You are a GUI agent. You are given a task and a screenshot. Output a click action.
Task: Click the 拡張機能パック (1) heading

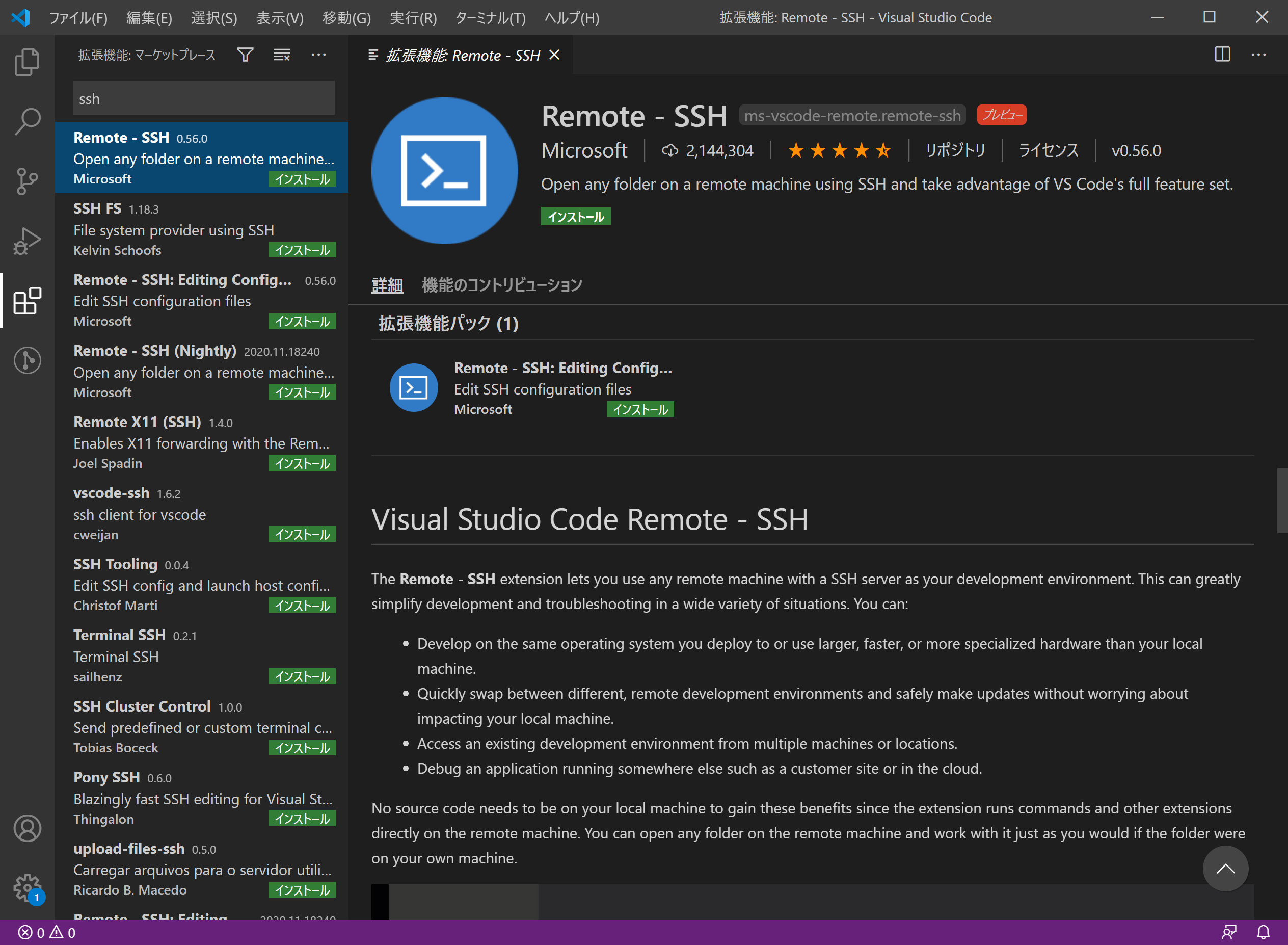pyautogui.click(x=448, y=323)
